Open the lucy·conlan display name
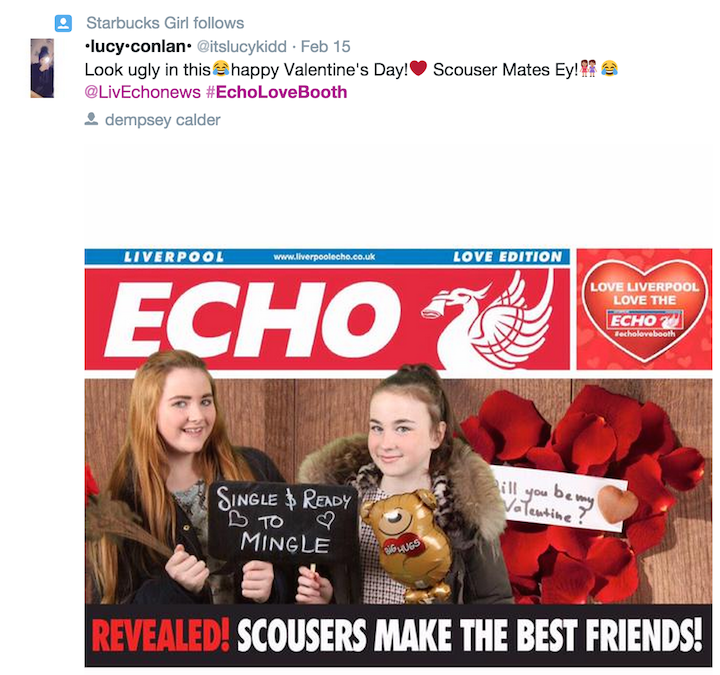This screenshot has height=675, width=720. (x=138, y=46)
